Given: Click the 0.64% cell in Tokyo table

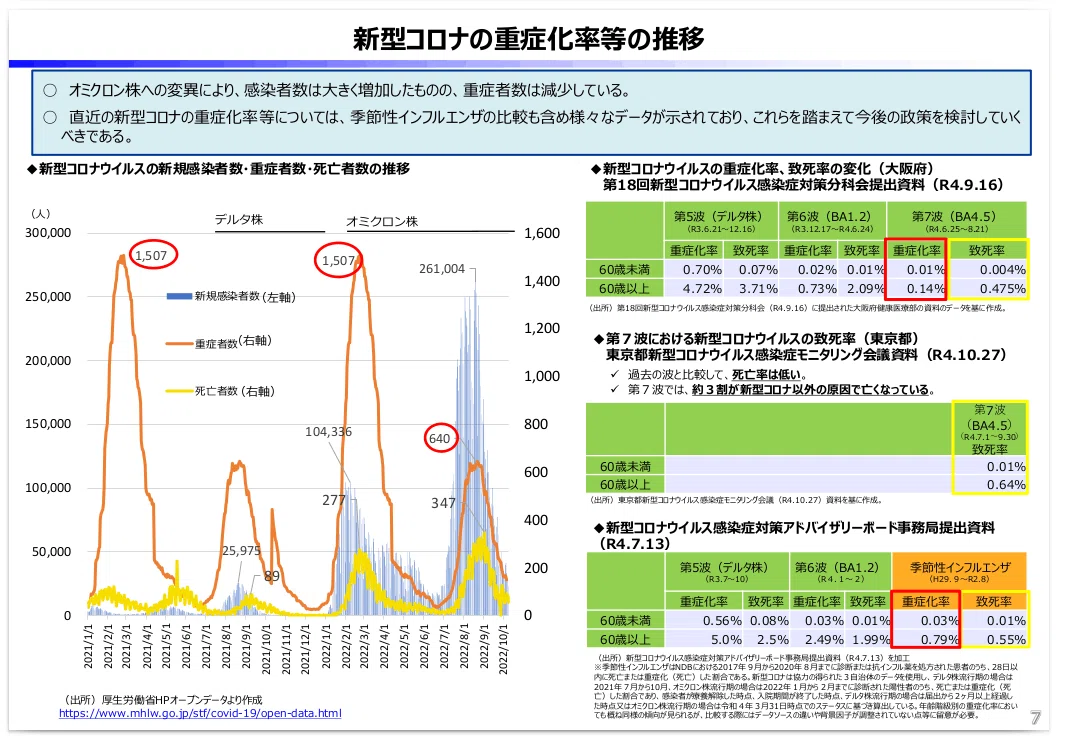Looking at the screenshot, I should coord(990,484).
